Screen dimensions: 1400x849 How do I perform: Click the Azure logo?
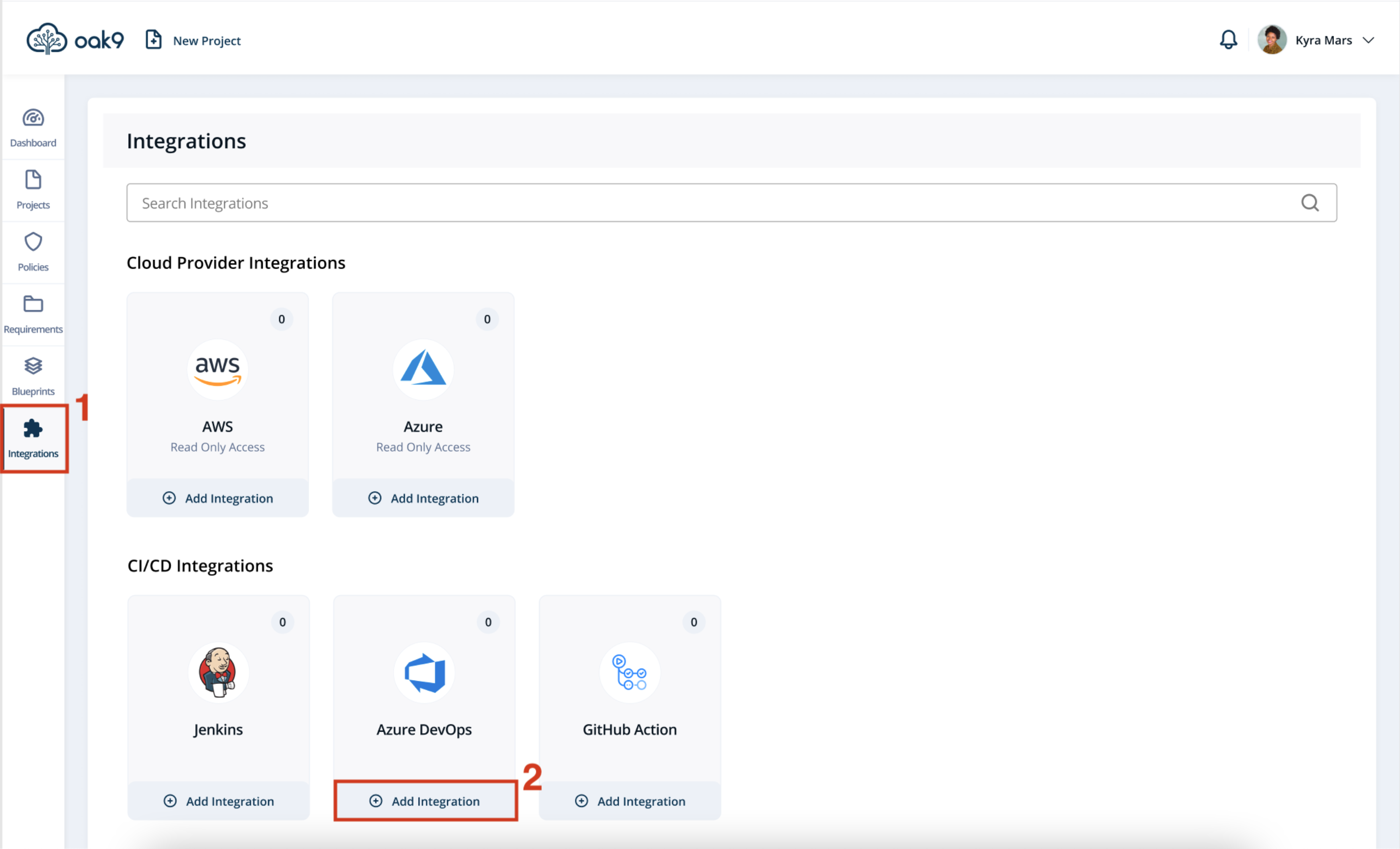point(423,369)
